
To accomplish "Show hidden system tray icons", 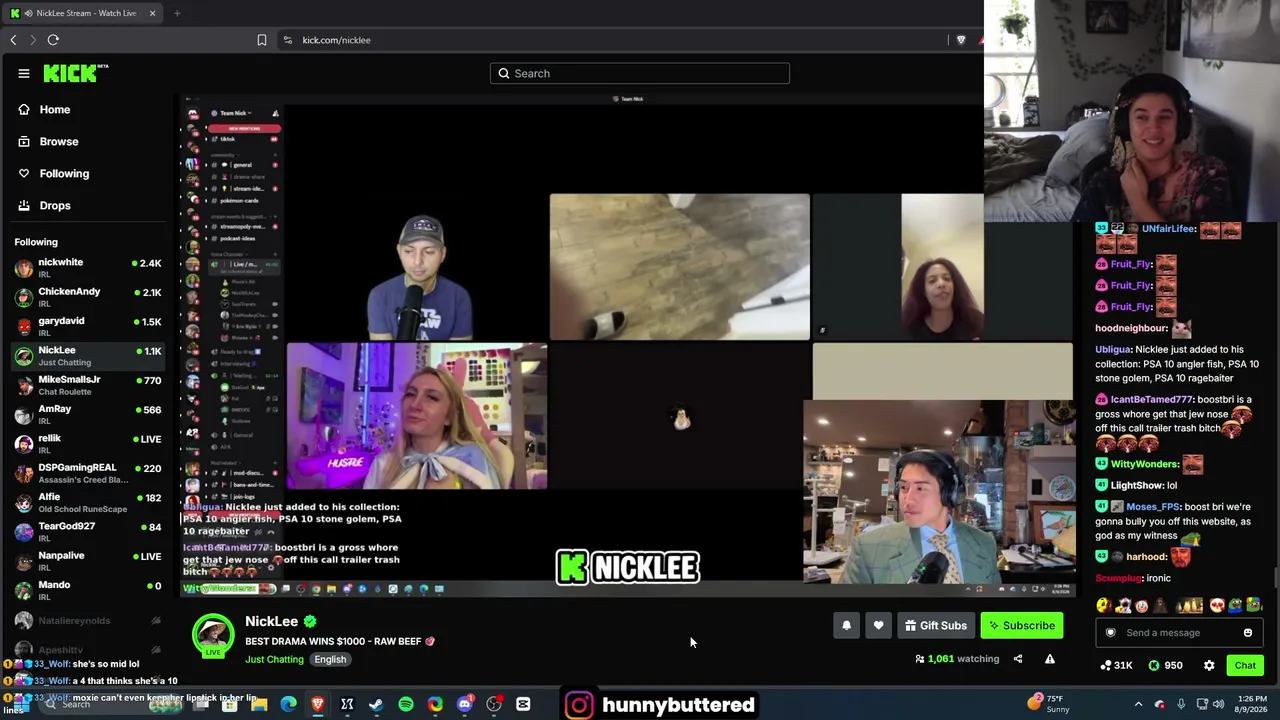I will tap(1138, 705).
